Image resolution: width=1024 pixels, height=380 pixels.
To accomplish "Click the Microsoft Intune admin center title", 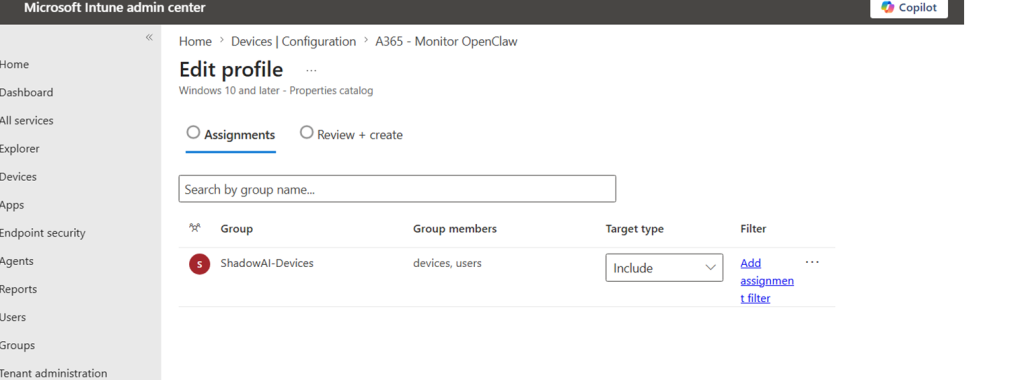I will (114, 8).
